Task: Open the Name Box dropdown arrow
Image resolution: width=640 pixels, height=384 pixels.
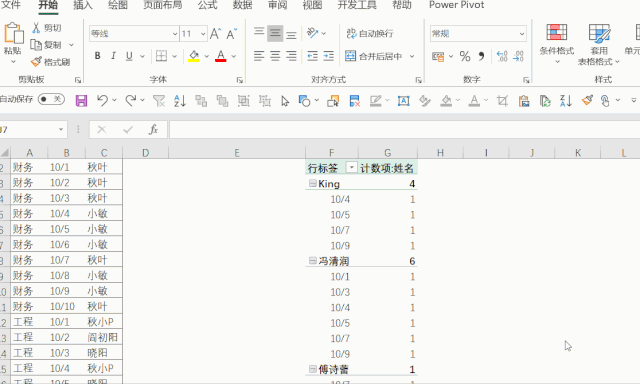Action: [61, 130]
